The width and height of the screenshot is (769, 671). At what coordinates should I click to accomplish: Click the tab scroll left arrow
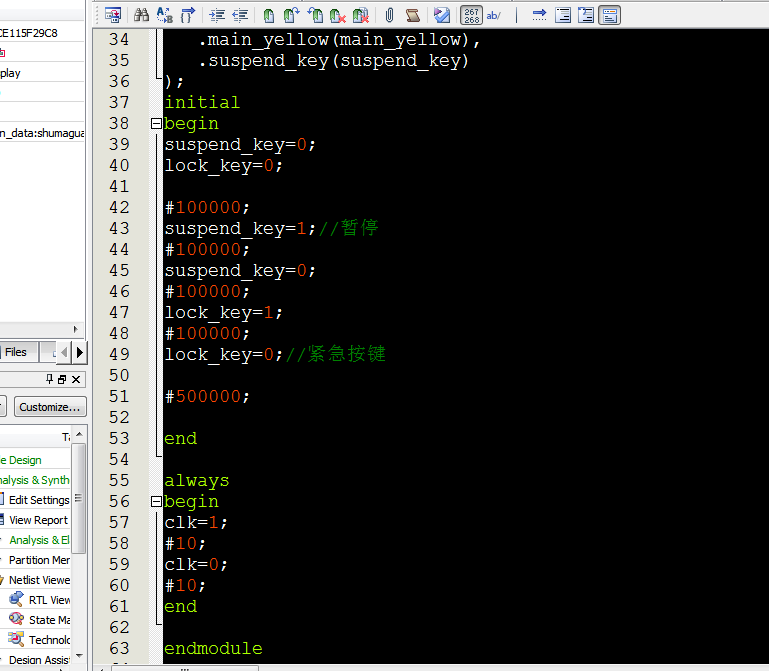tap(64, 352)
